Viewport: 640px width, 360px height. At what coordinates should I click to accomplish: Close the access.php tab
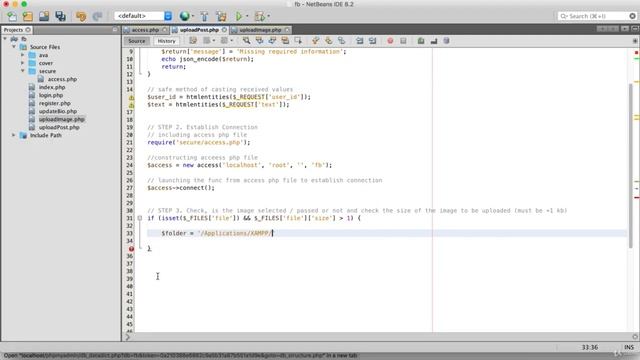165,30
